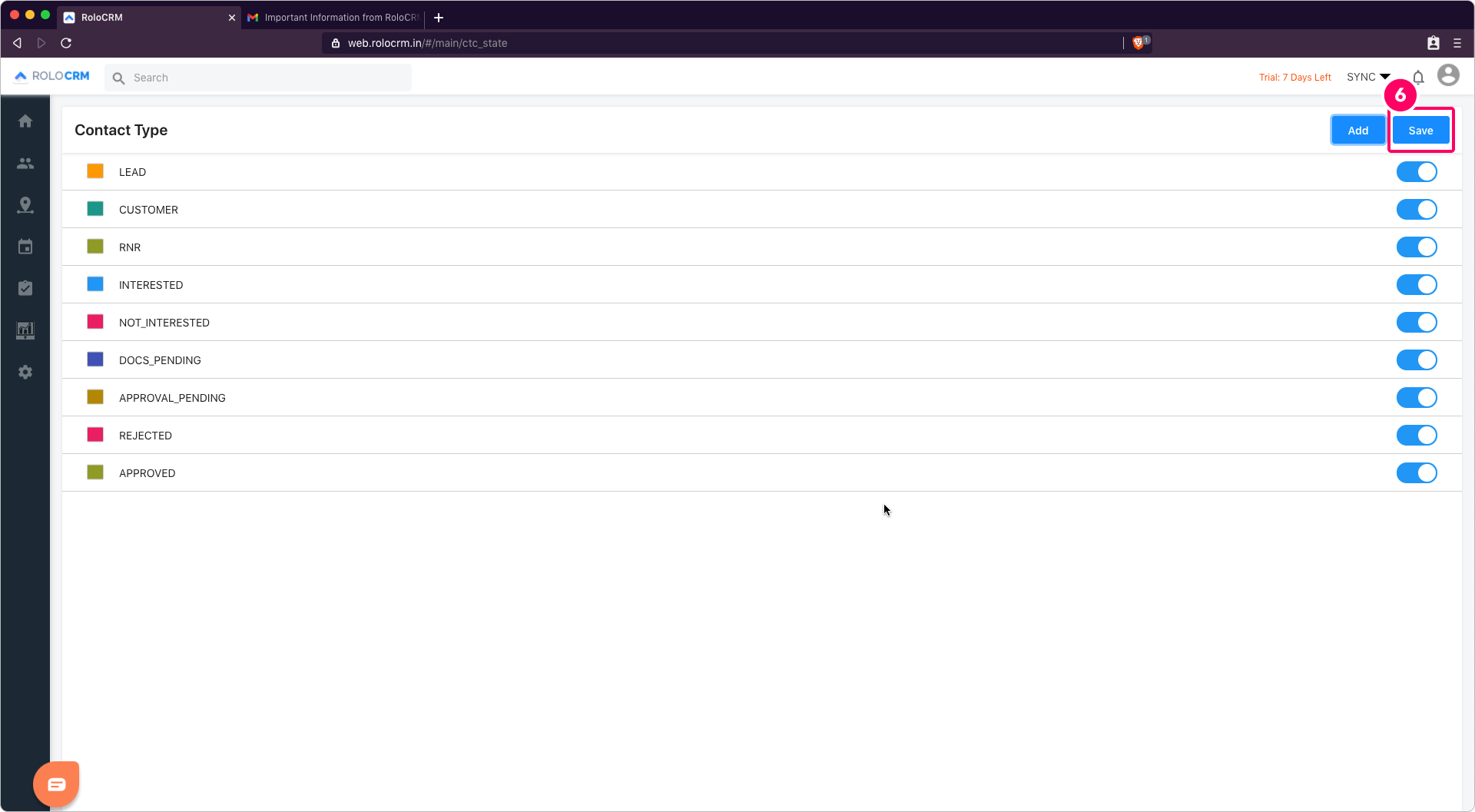This screenshot has height=812, width=1475.
Task: Select the CUSTOMER label text
Action: [148, 210]
